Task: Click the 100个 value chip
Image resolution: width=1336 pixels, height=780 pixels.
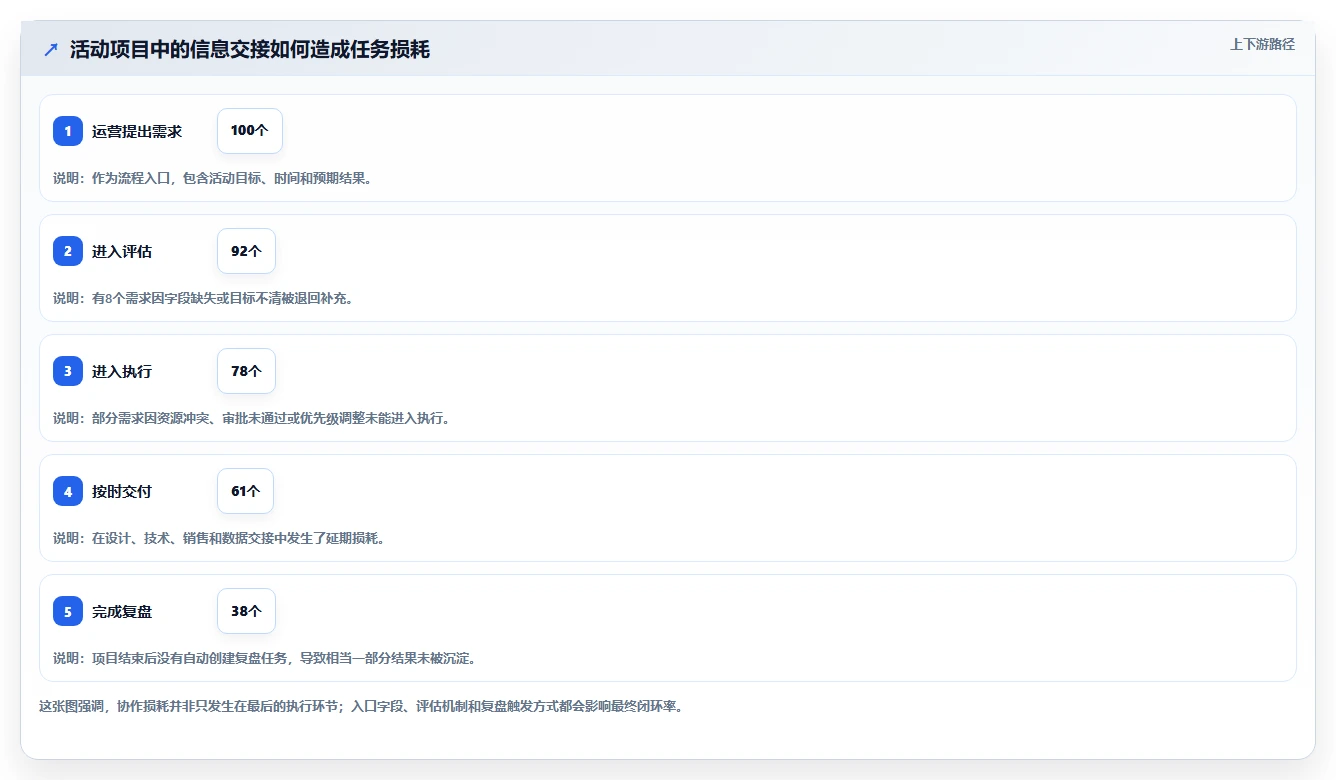Action: (x=250, y=131)
